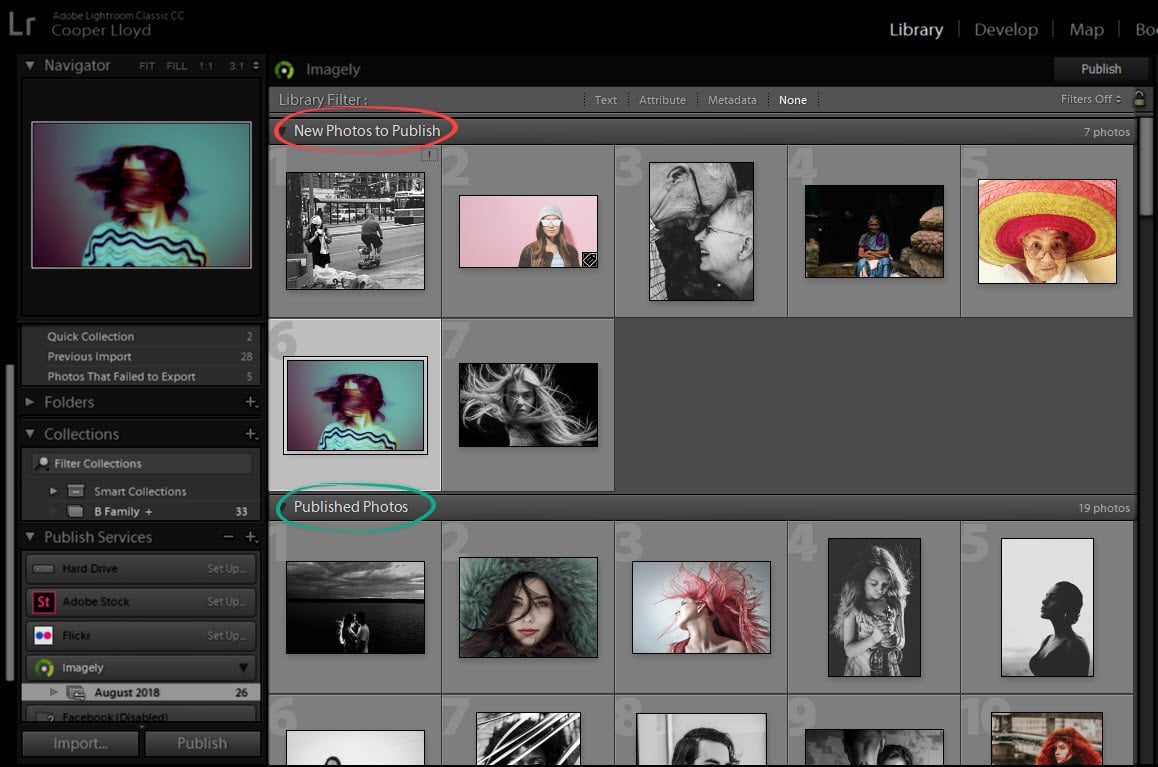Click the Hard Drive service icon

pos(44,568)
